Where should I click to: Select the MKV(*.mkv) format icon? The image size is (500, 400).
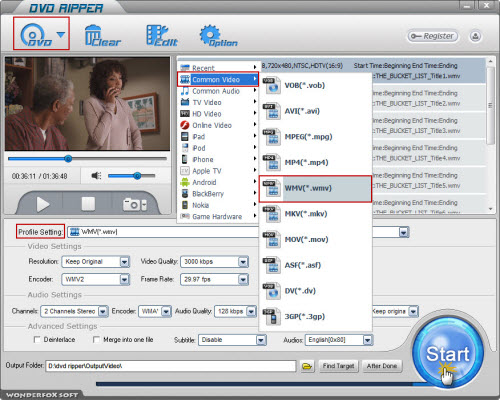coord(272,214)
